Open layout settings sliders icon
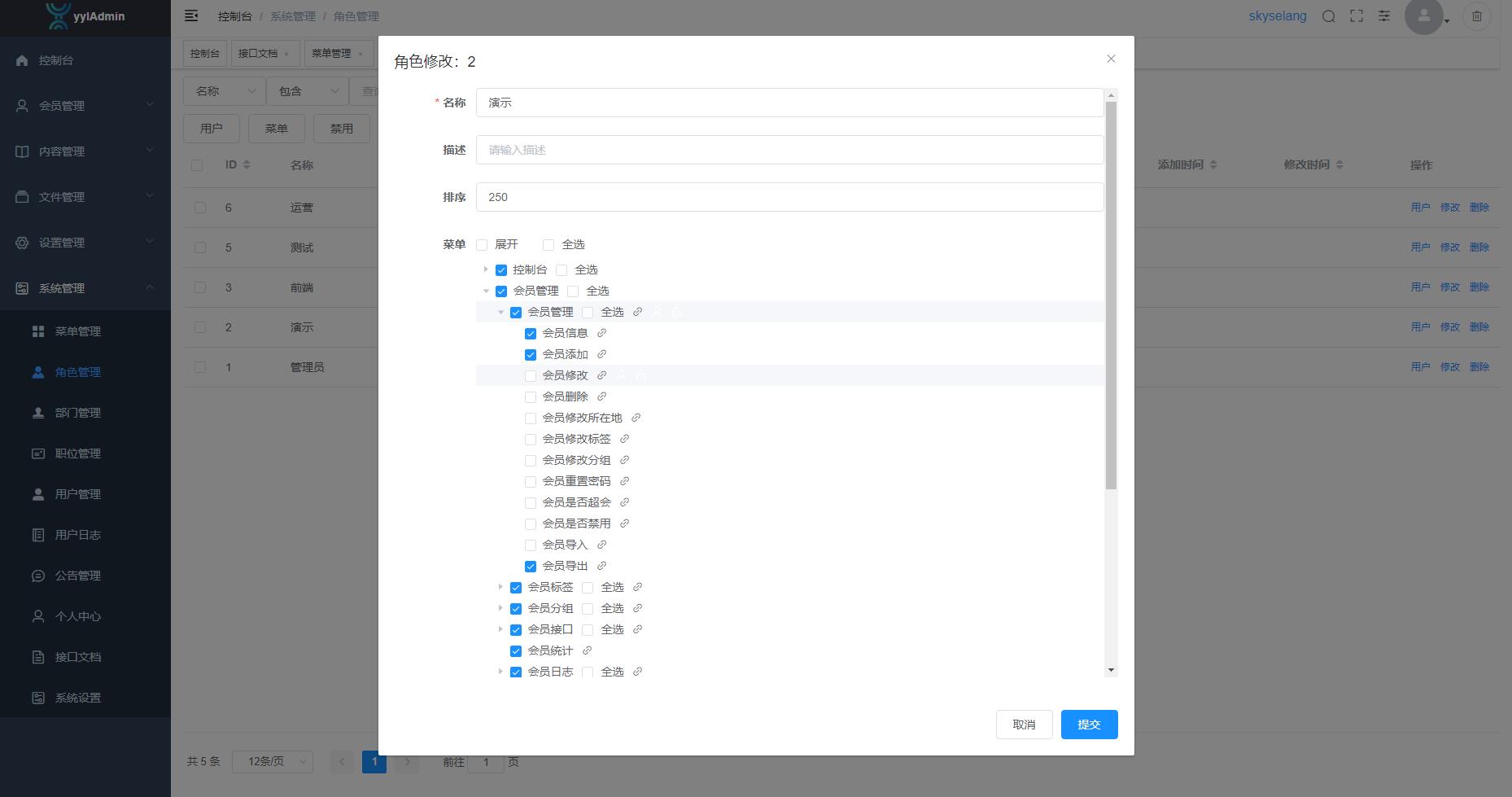 click(x=1383, y=16)
